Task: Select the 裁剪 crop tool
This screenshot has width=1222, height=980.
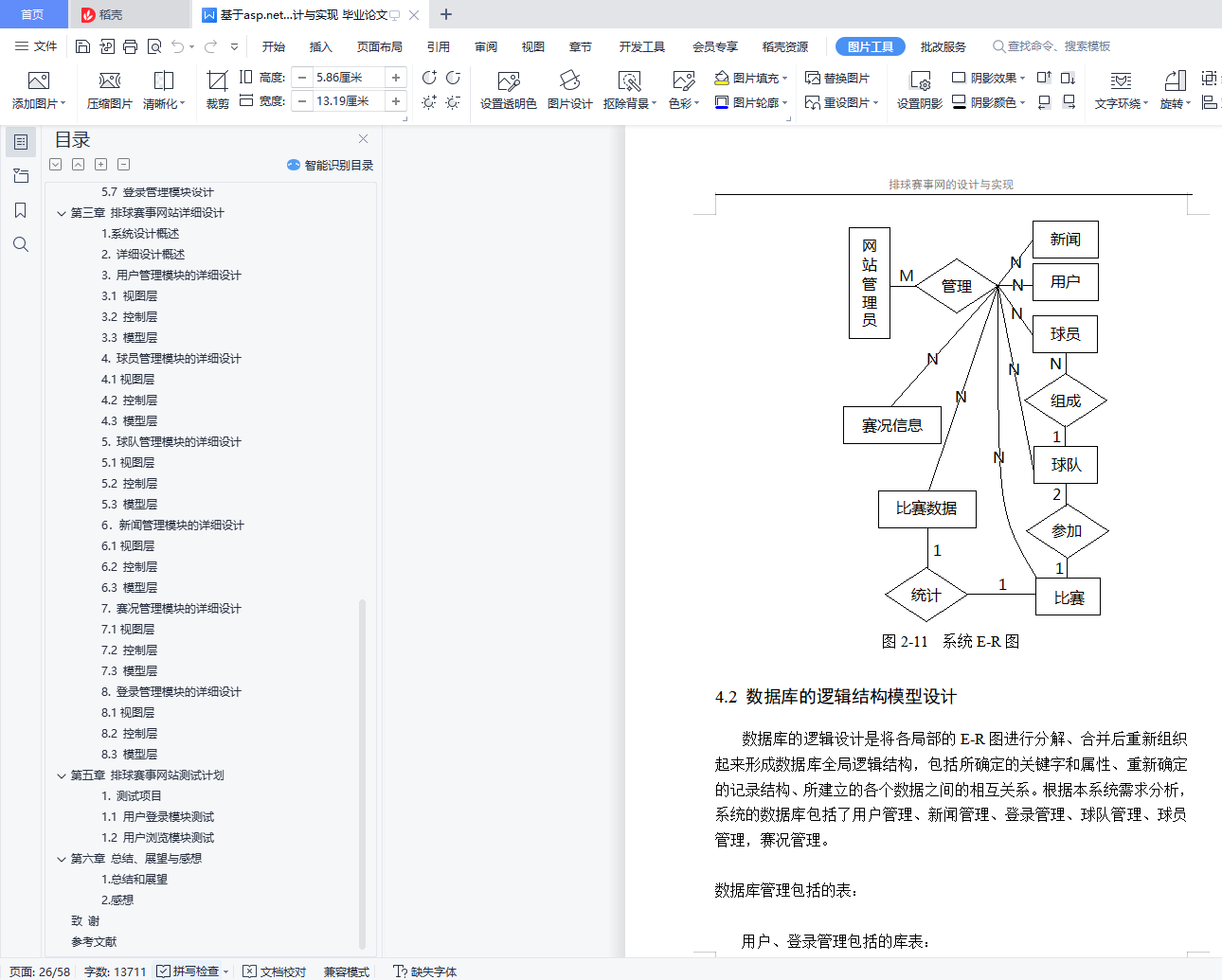Action: click(x=217, y=81)
